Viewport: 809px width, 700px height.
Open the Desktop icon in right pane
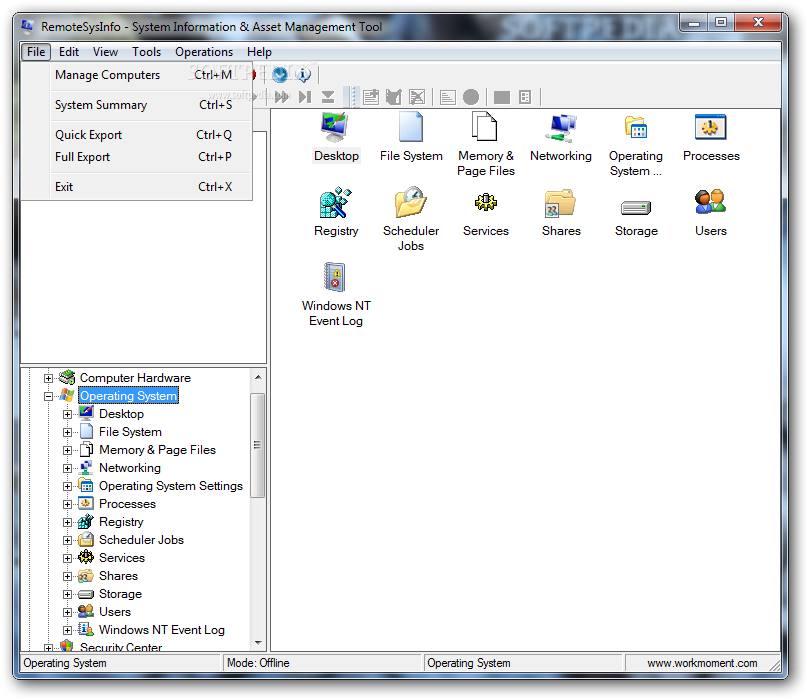coord(335,127)
